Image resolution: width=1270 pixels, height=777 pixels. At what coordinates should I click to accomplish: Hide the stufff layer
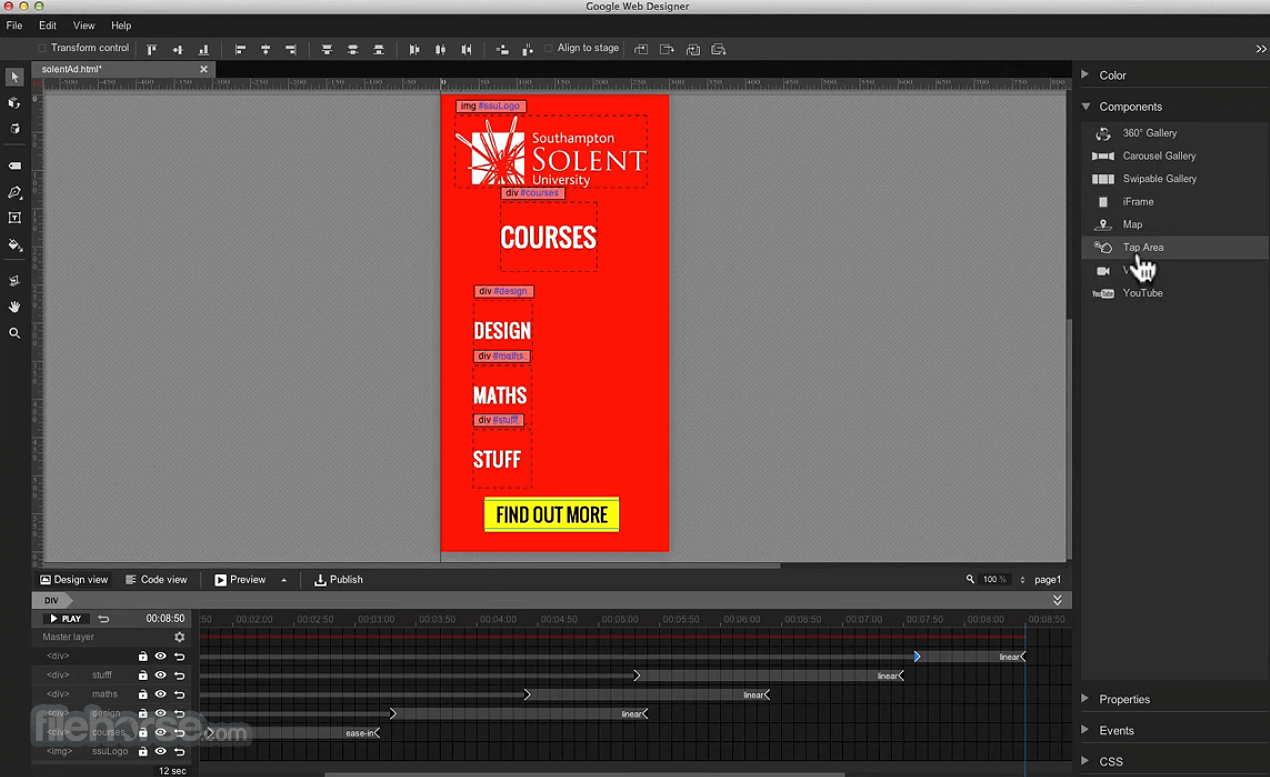[x=160, y=676]
